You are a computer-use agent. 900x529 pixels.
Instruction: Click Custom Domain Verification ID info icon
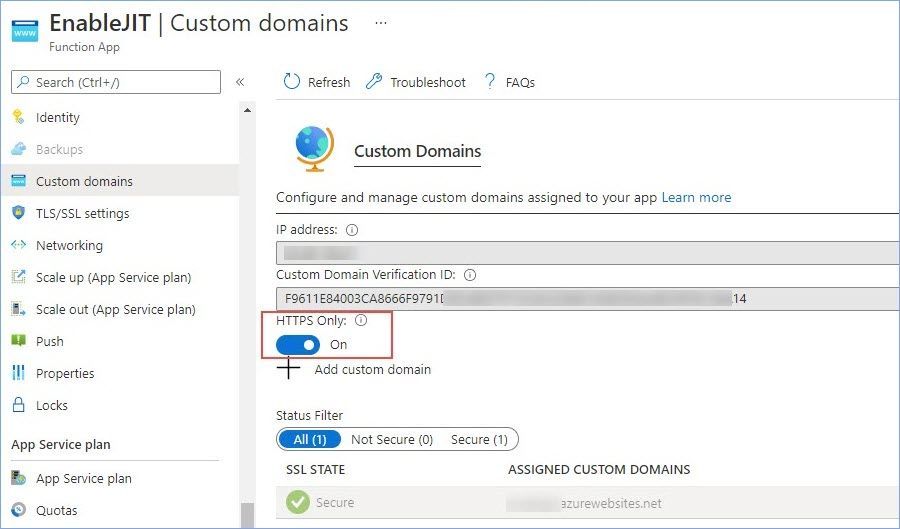(470, 275)
